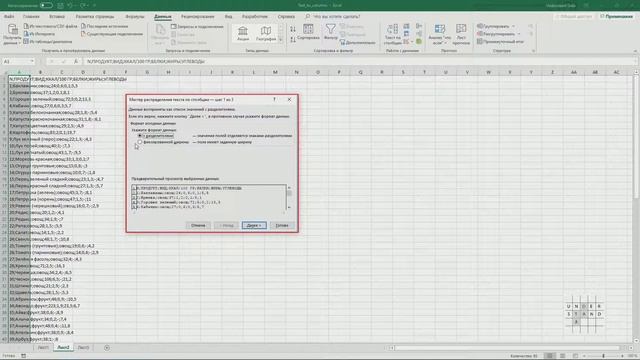Click the Готово (Finish) button in the wizard

tap(282, 225)
